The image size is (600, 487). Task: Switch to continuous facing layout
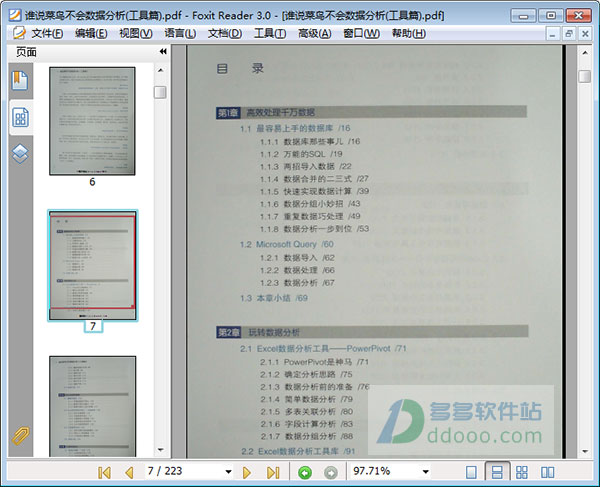522,472
